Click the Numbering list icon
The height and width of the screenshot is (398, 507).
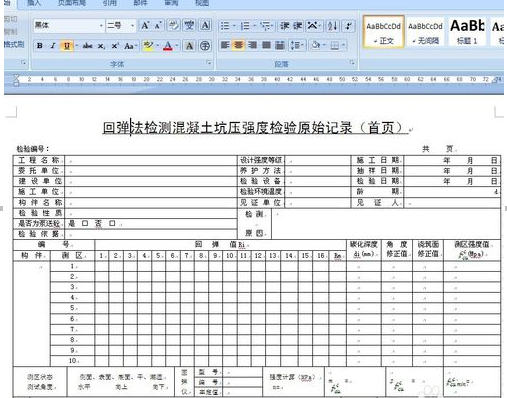pyautogui.click(x=245, y=26)
